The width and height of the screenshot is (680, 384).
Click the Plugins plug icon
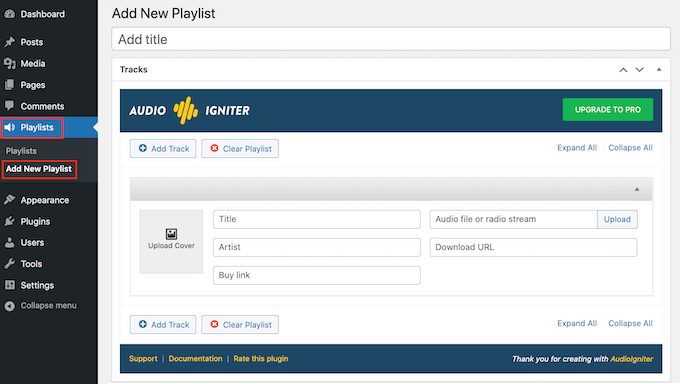point(10,221)
